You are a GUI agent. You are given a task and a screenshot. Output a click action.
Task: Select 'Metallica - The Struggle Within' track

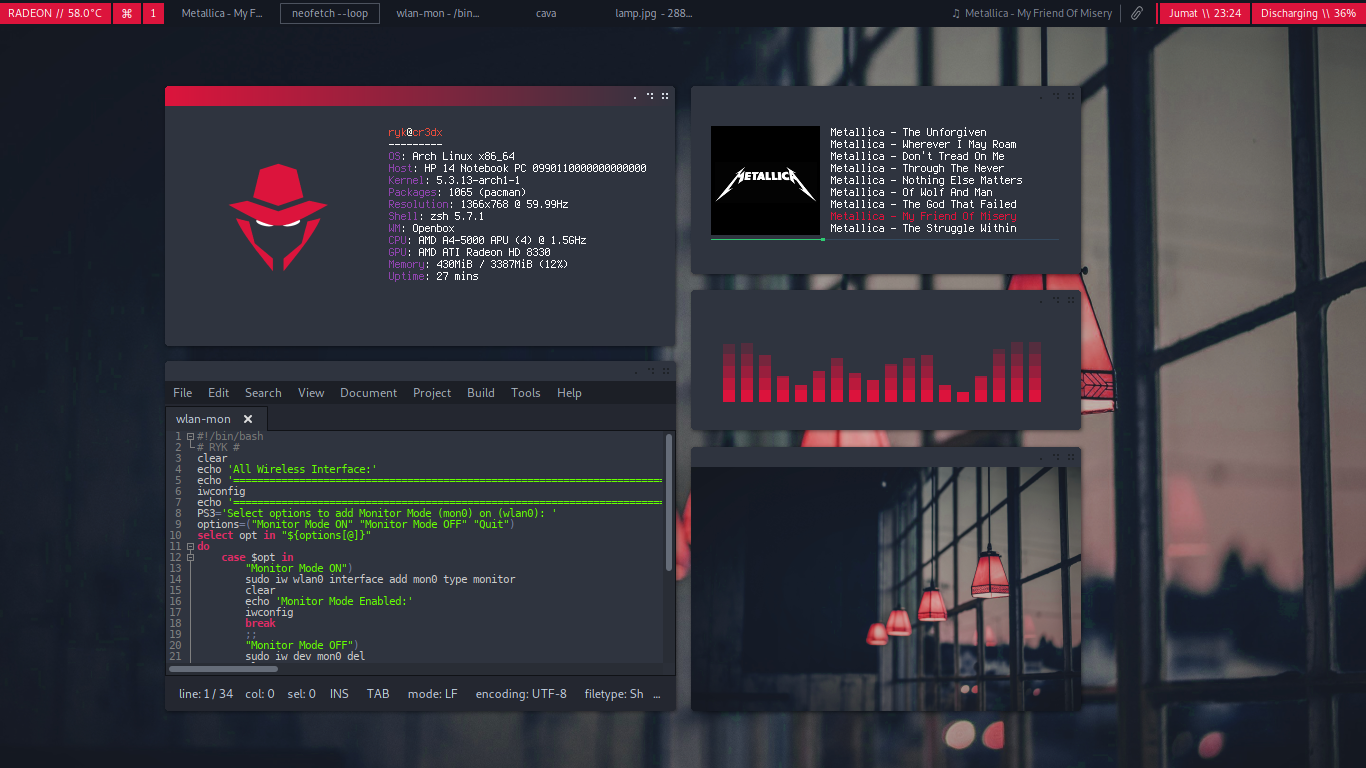[923, 228]
